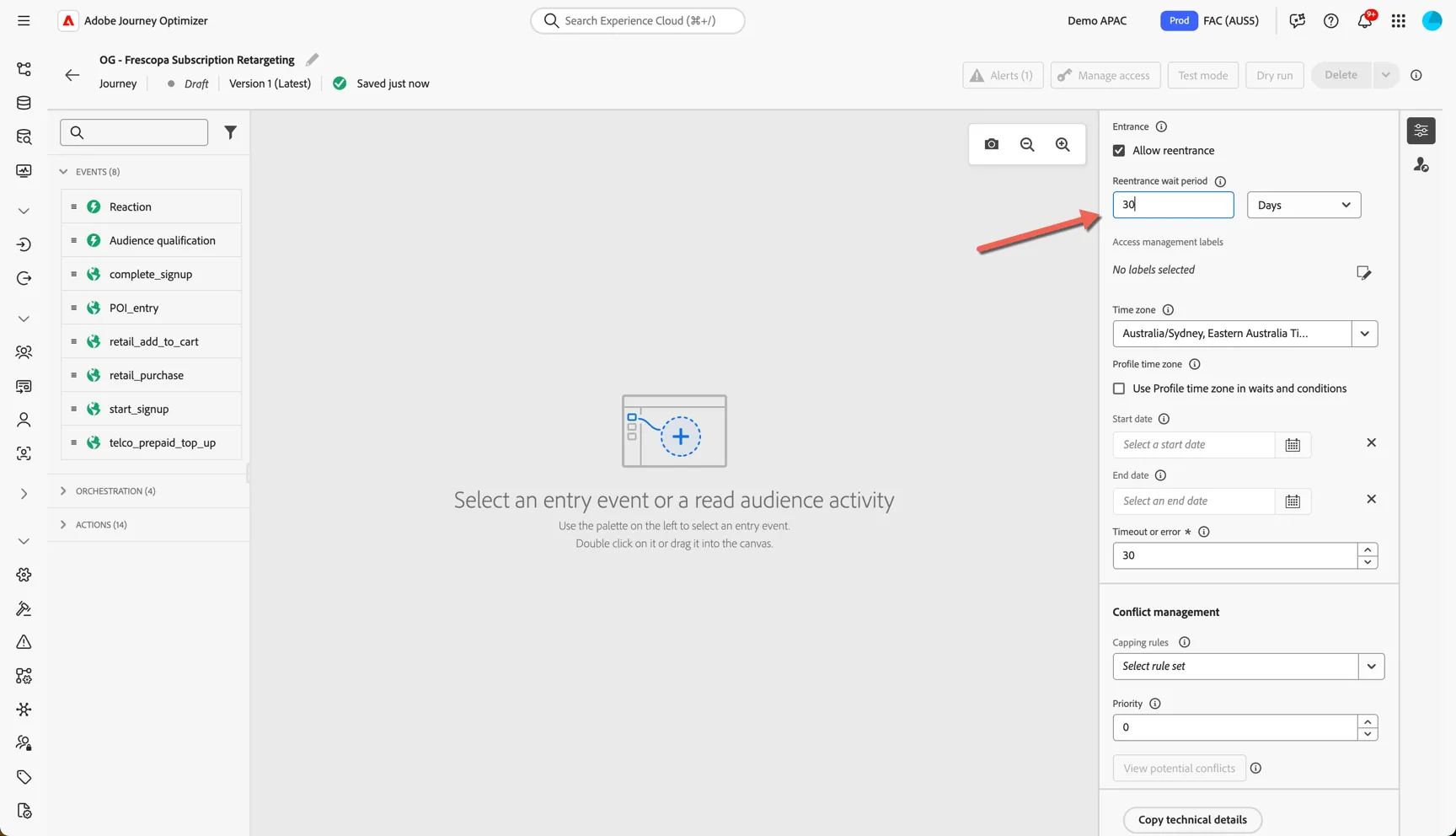This screenshot has height=836, width=1456.
Task: Open the Time zone dropdown arrow
Action: tap(1365, 334)
